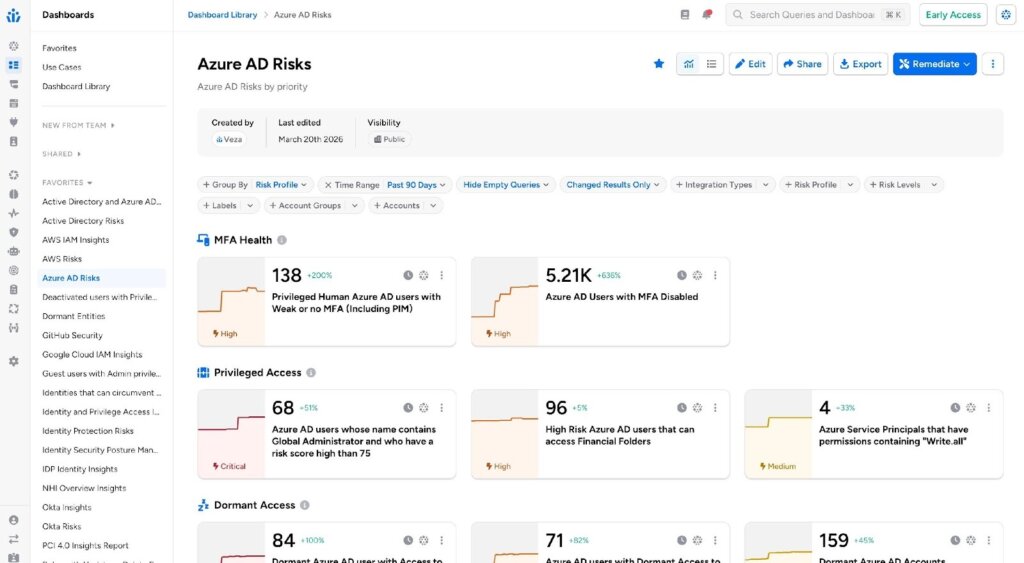Click the dashboard more options kebab button
This screenshot has width=1024, height=563.
pos(992,64)
